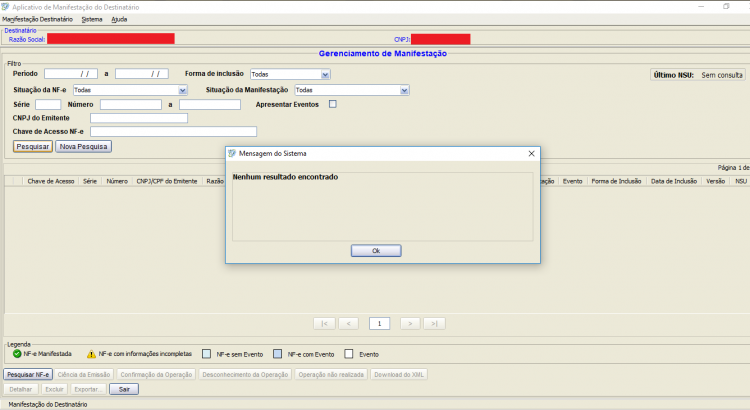This screenshot has height=410, width=750.
Task: Click the Número column header
Action: point(117,181)
